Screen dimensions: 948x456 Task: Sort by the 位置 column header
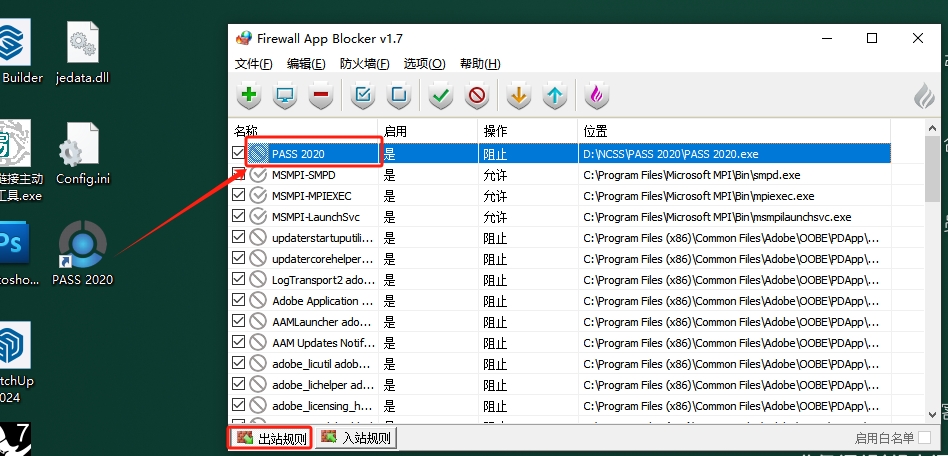pos(734,131)
